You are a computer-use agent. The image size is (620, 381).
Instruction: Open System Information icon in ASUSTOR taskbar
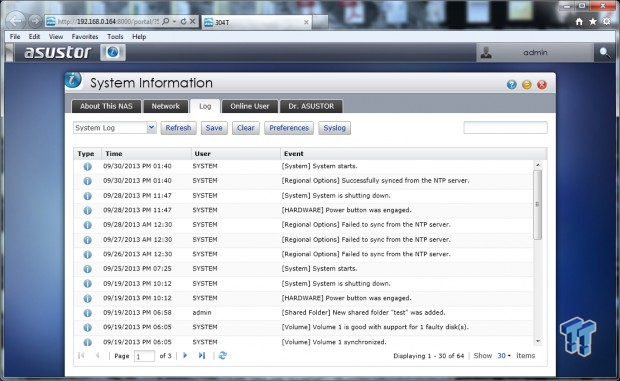point(113,52)
